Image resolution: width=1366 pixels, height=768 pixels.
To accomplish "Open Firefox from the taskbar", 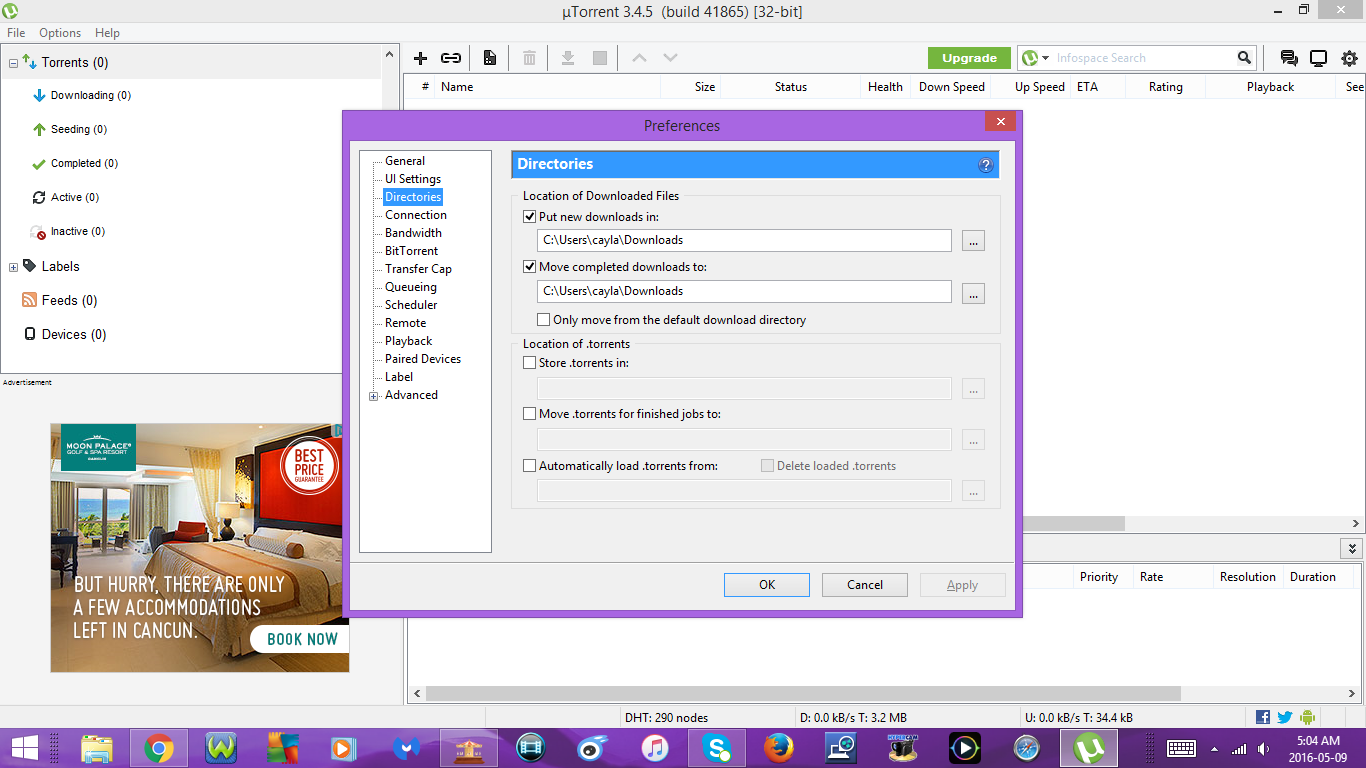I will (x=778, y=748).
